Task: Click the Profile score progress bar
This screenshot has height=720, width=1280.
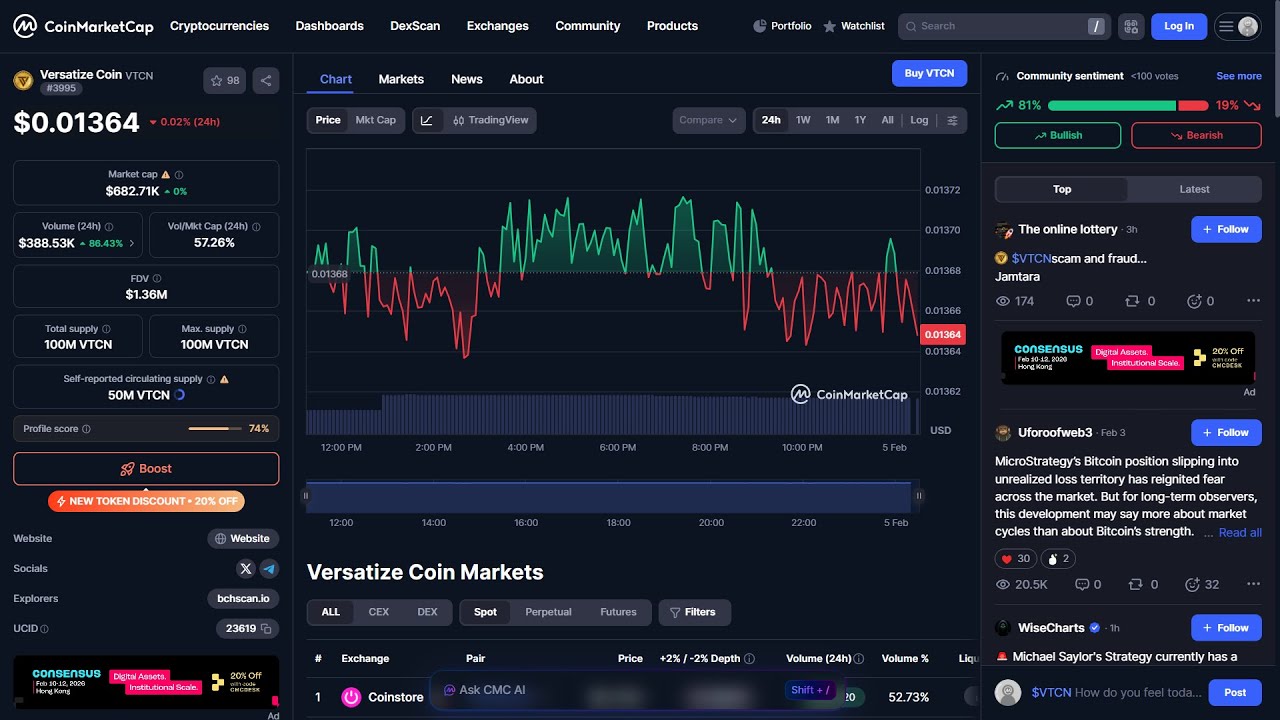Action: click(x=215, y=429)
